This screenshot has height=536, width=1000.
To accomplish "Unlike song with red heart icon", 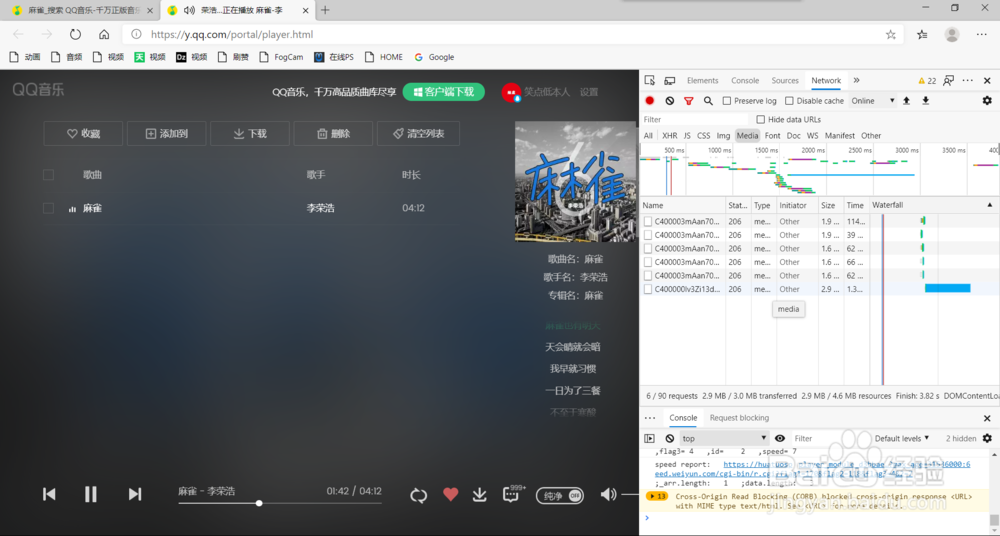I will 451,494.
